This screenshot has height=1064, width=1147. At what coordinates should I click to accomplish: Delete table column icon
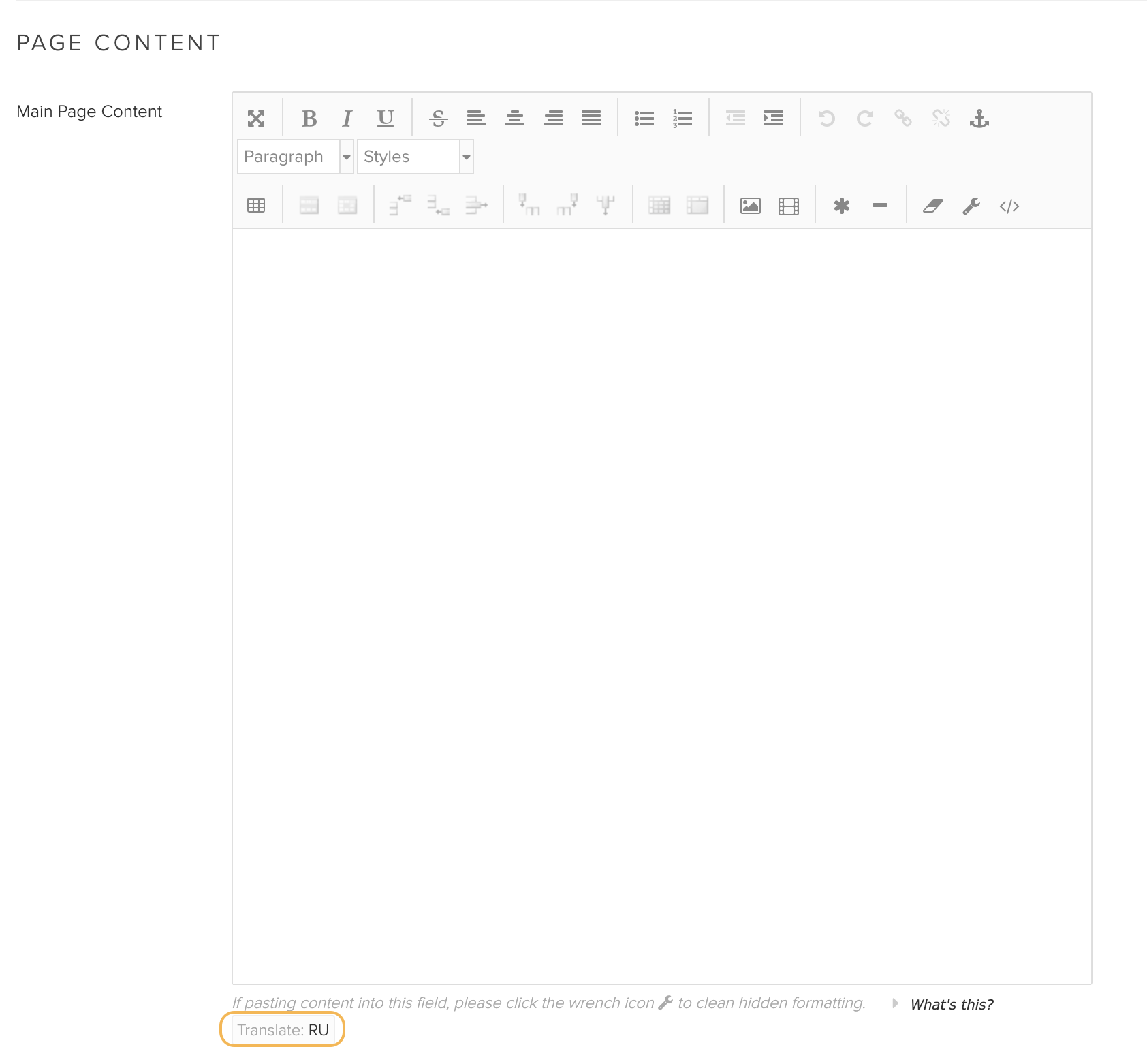pyautogui.click(x=606, y=206)
